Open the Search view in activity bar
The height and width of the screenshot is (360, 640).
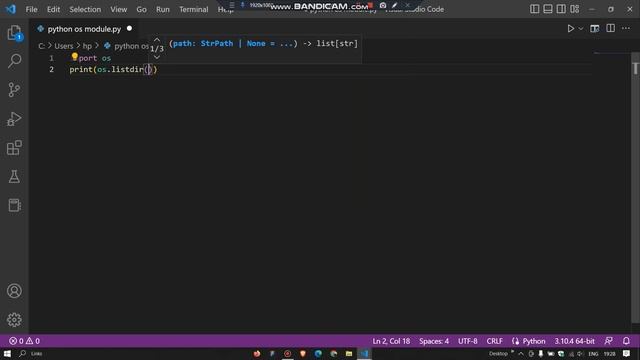coord(14,61)
